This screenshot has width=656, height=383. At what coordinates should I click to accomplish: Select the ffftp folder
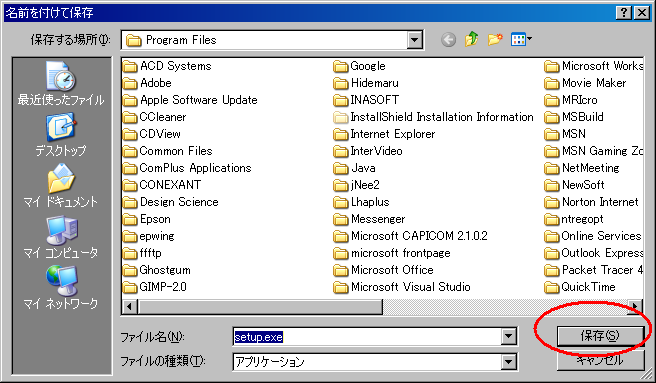[x=142, y=253]
